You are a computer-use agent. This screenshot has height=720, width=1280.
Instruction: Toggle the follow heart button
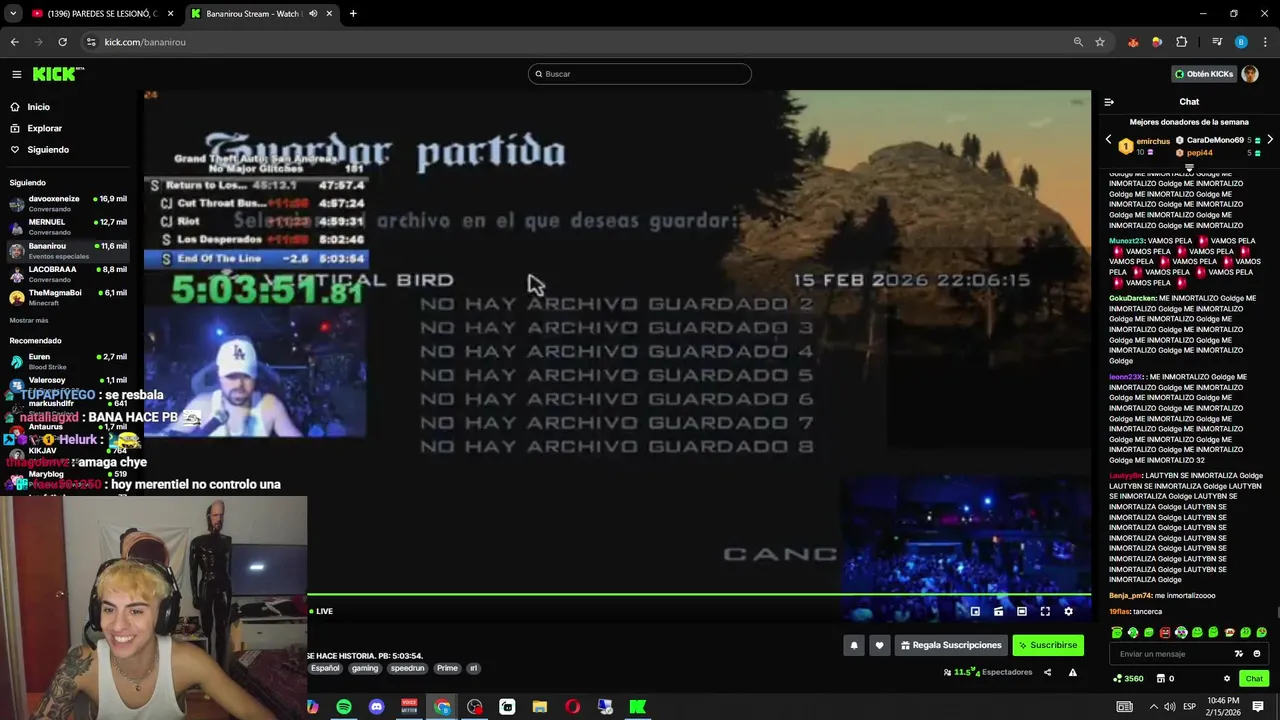(879, 645)
